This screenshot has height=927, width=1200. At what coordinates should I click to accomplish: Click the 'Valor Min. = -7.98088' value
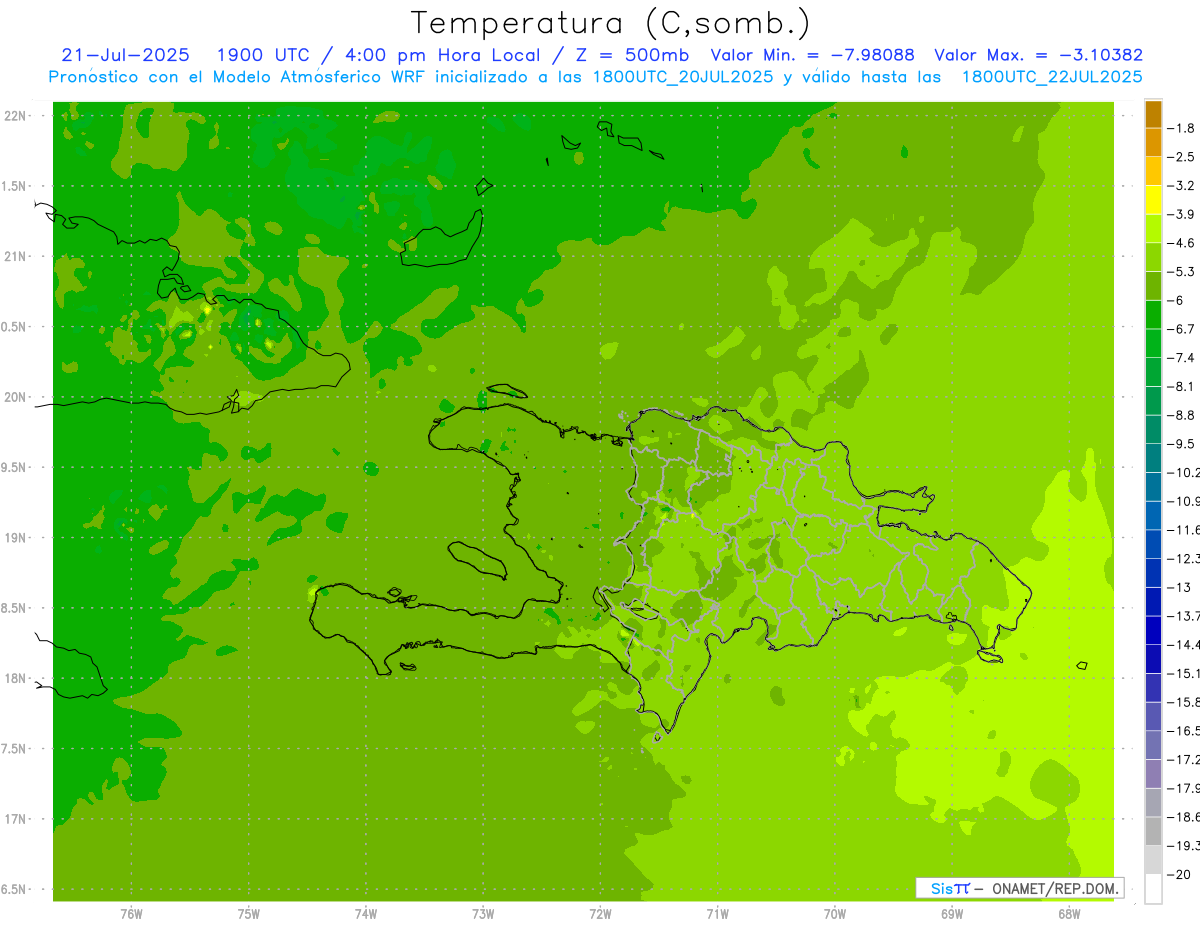coord(814,55)
